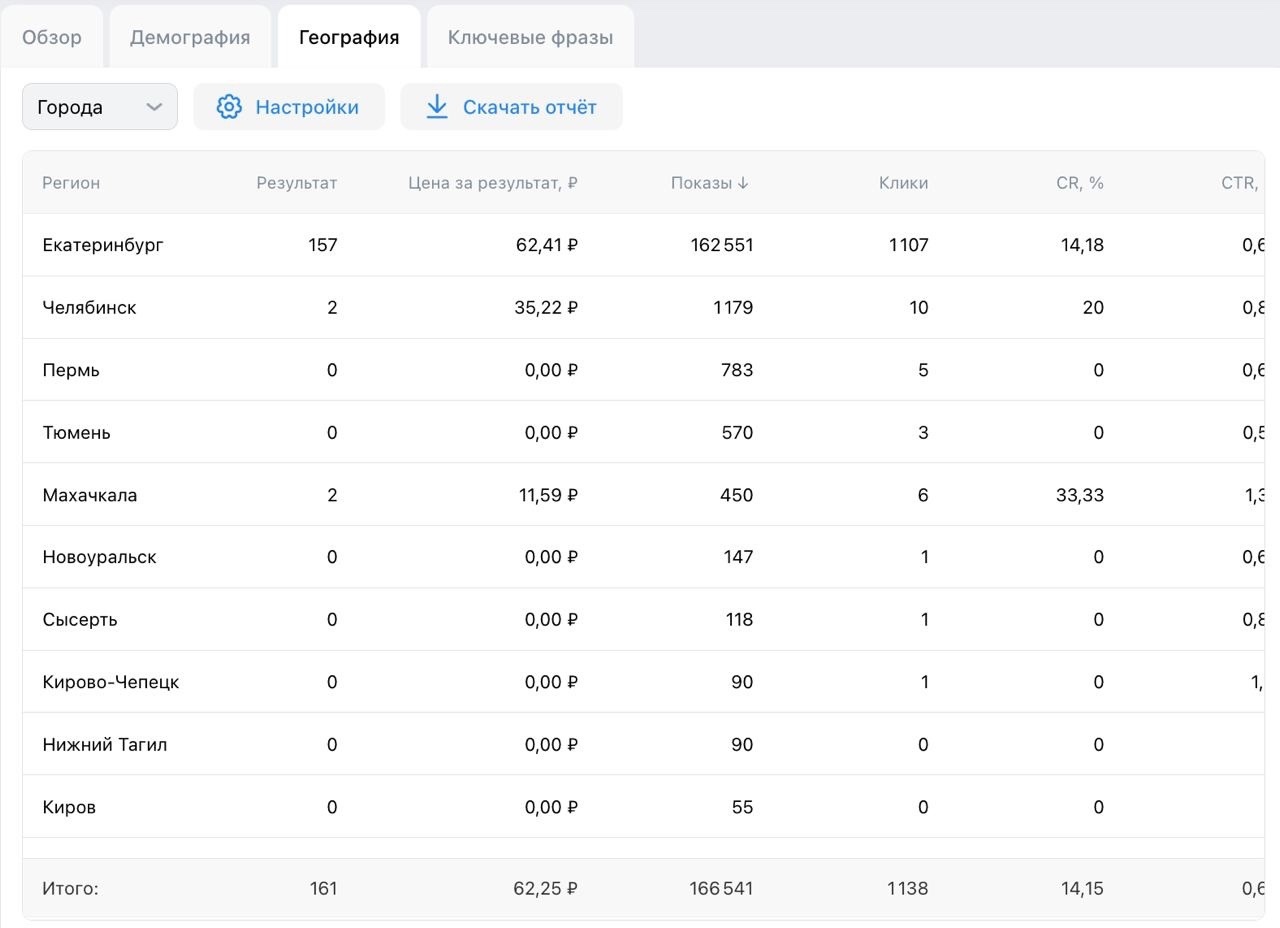Open Настройки button
Screen dimensions: 1280x928
click(x=289, y=107)
